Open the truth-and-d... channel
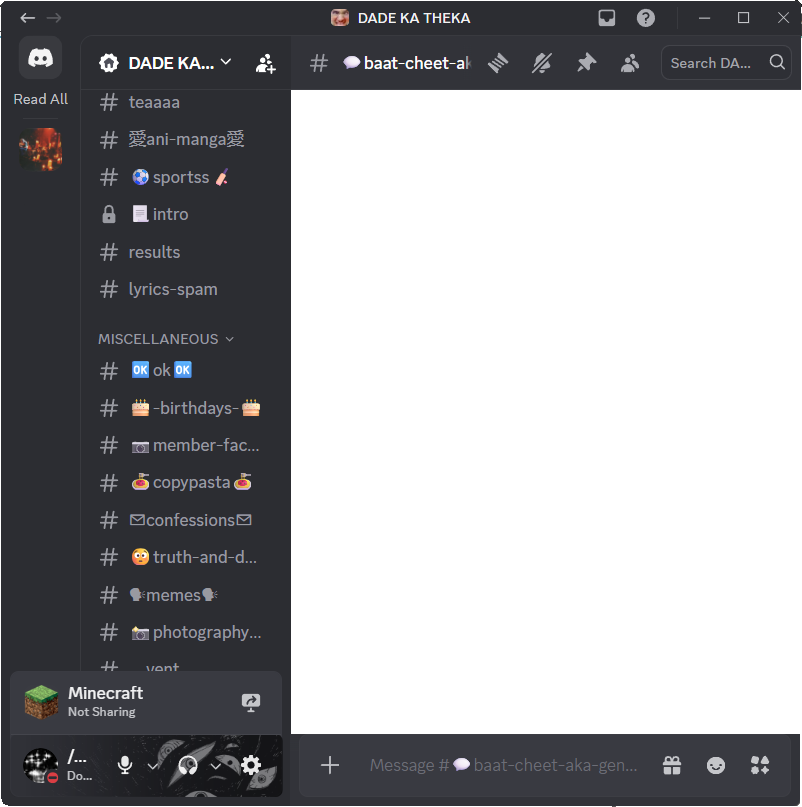This screenshot has width=802, height=807. pos(186,557)
